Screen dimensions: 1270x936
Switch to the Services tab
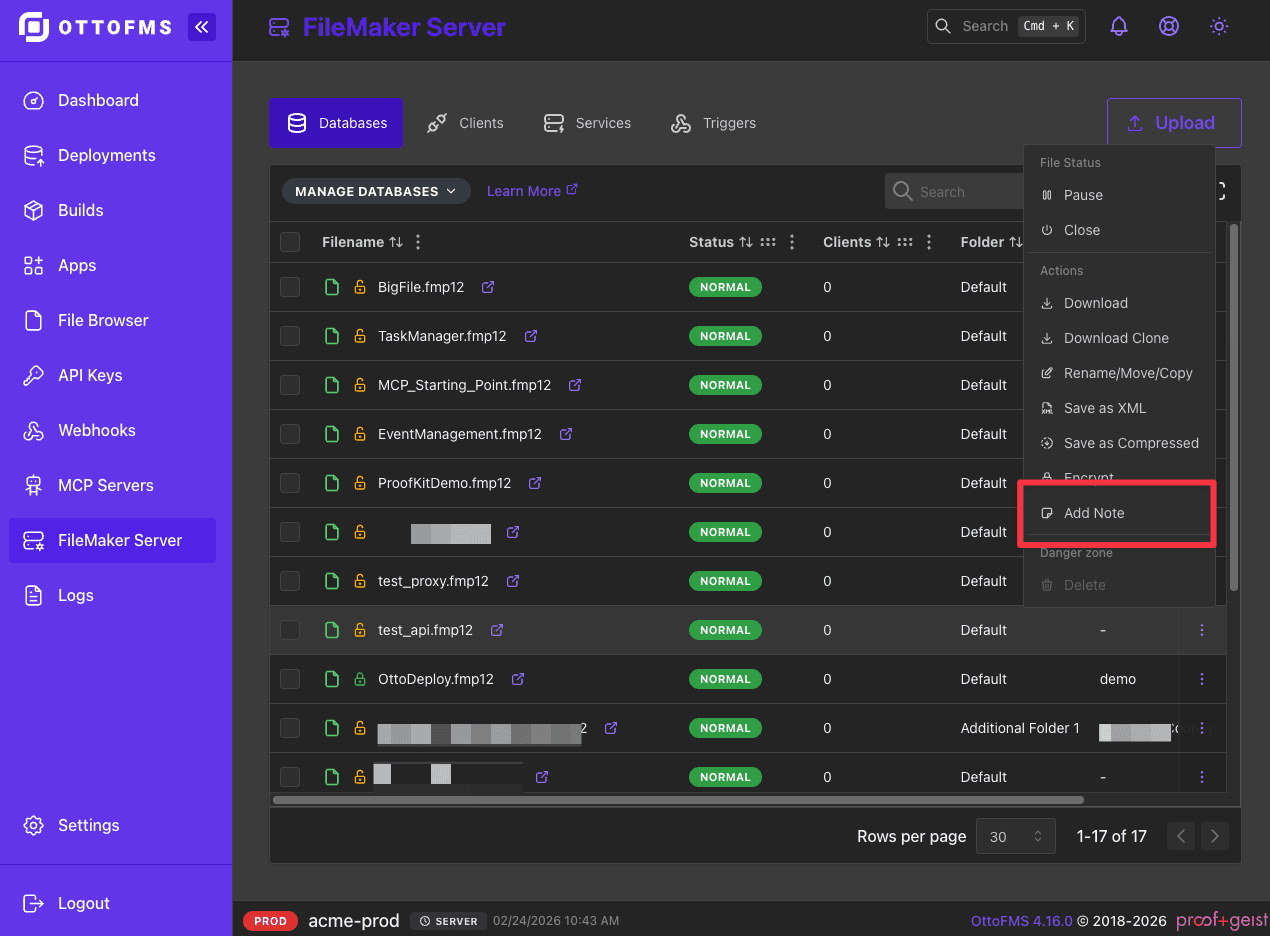click(587, 123)
